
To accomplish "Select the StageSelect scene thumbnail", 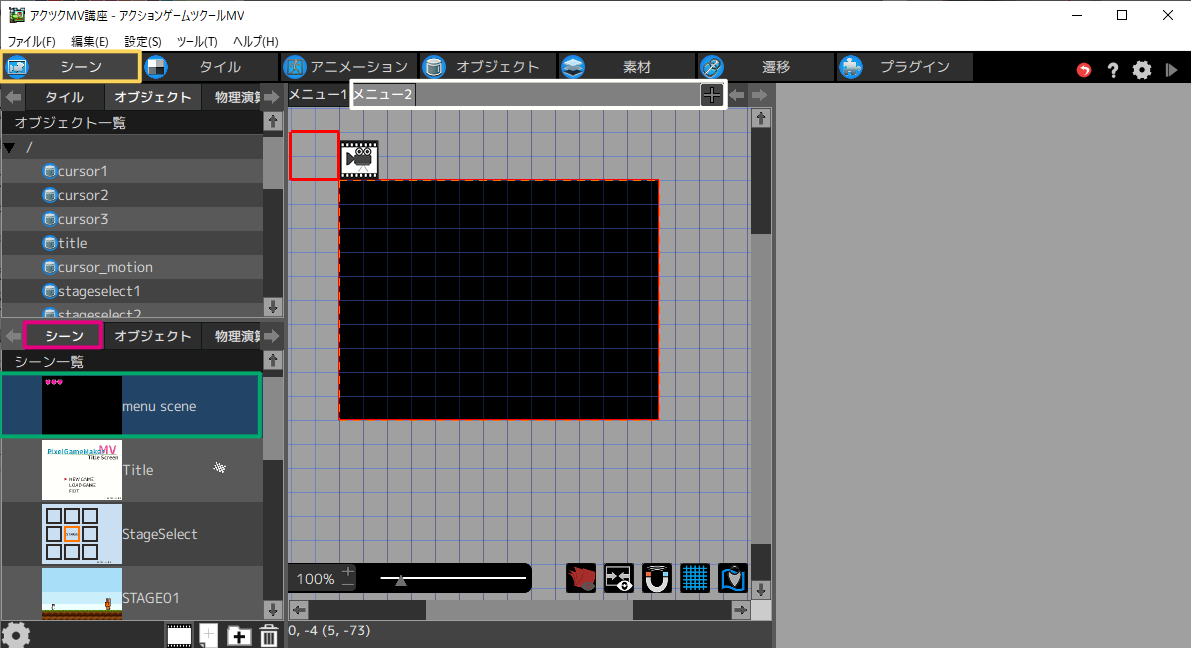I will pyautogui.click(x=82, y=534).
